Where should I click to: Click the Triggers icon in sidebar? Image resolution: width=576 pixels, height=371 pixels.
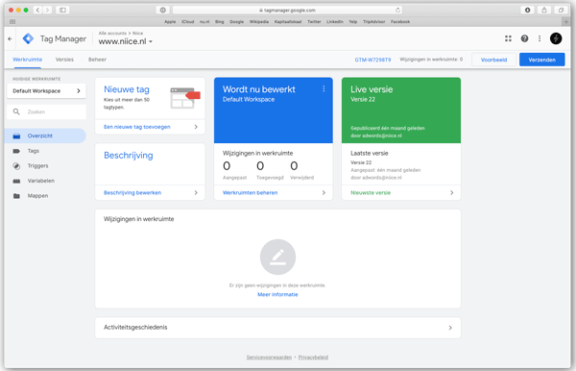tap(17, 166)
